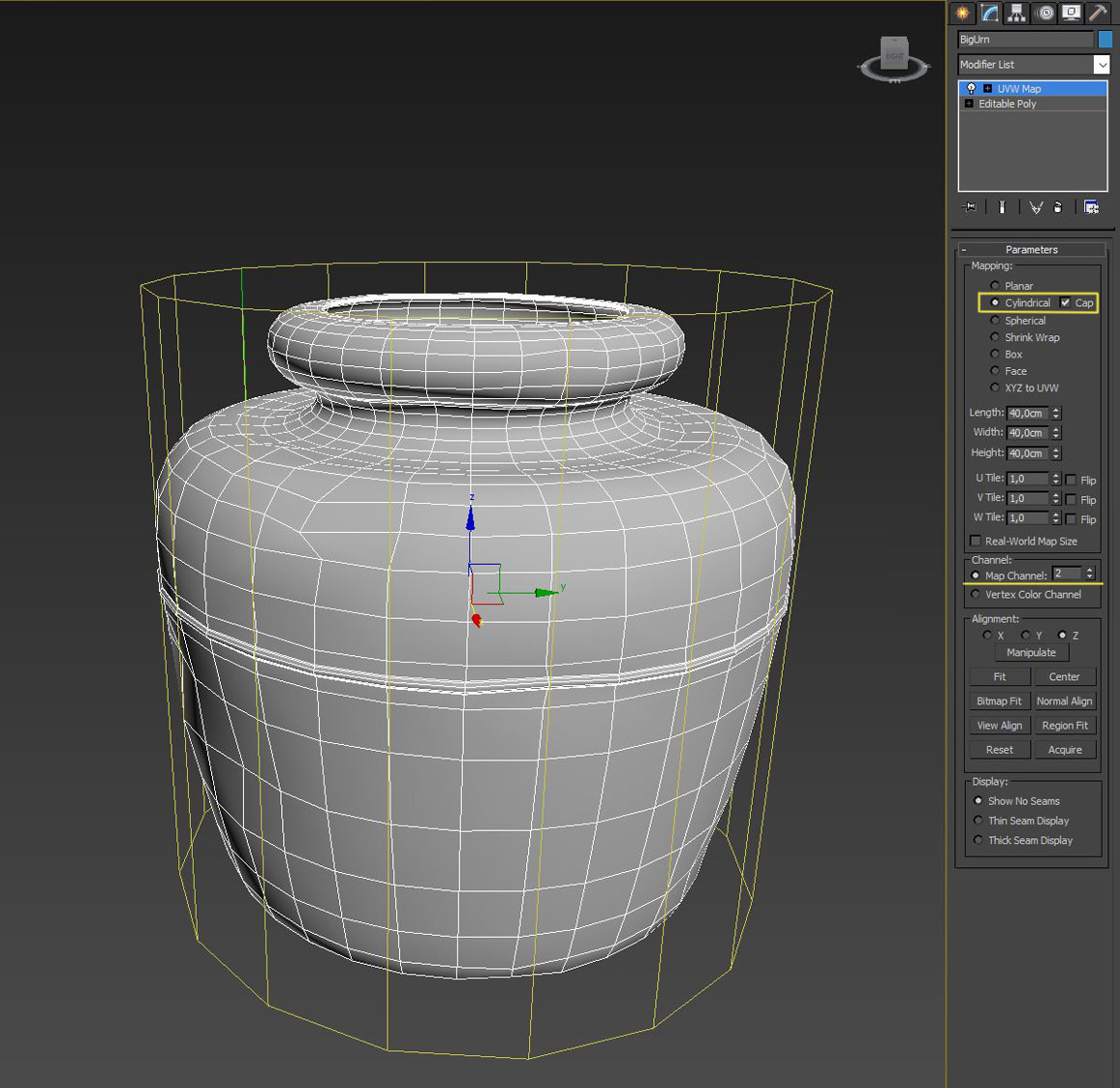Toggle the UVW Map lightbulb icon
The image size is (1120, 1088).
pyautogui.click(x=971, y=88)
